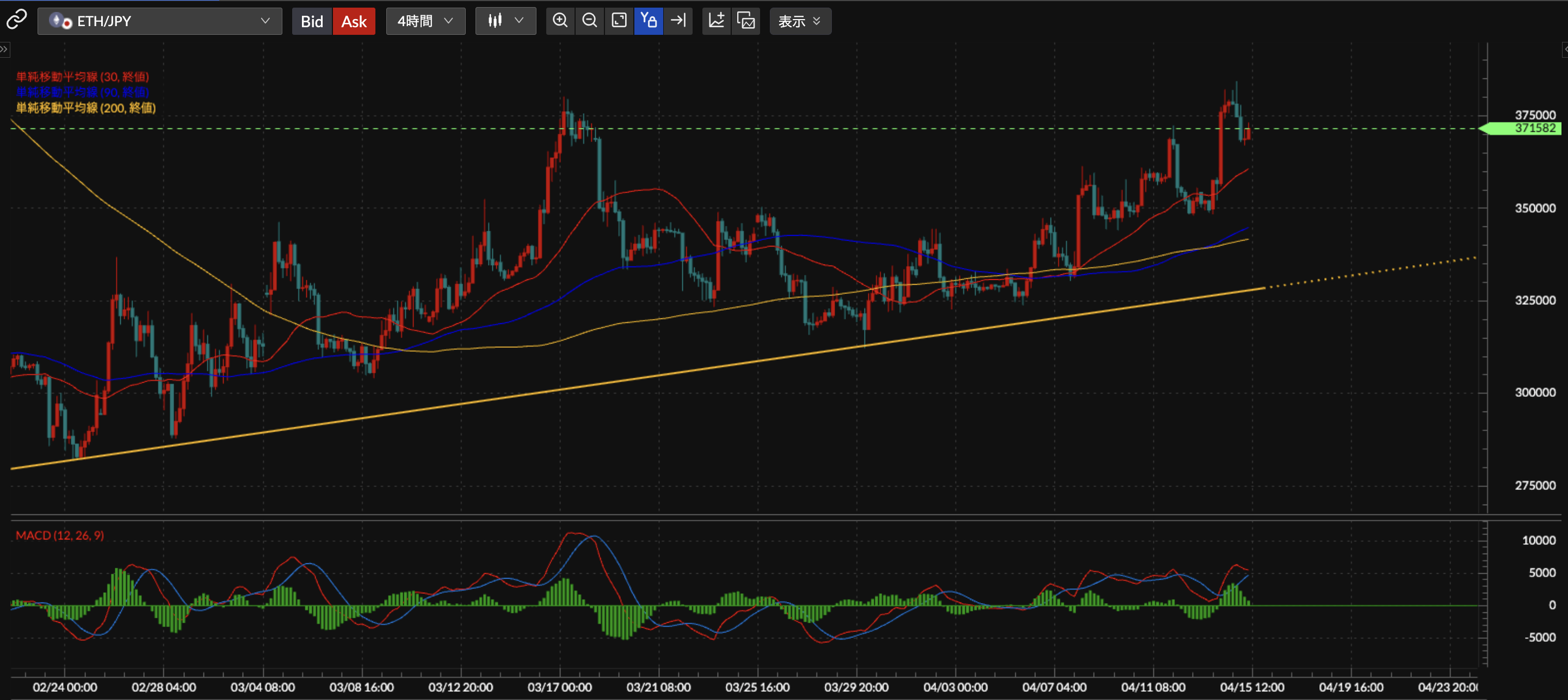This screenshot has width=1568, height=700.
Task: Select the zoom in magnifier tool
Action: click(559, 20)
